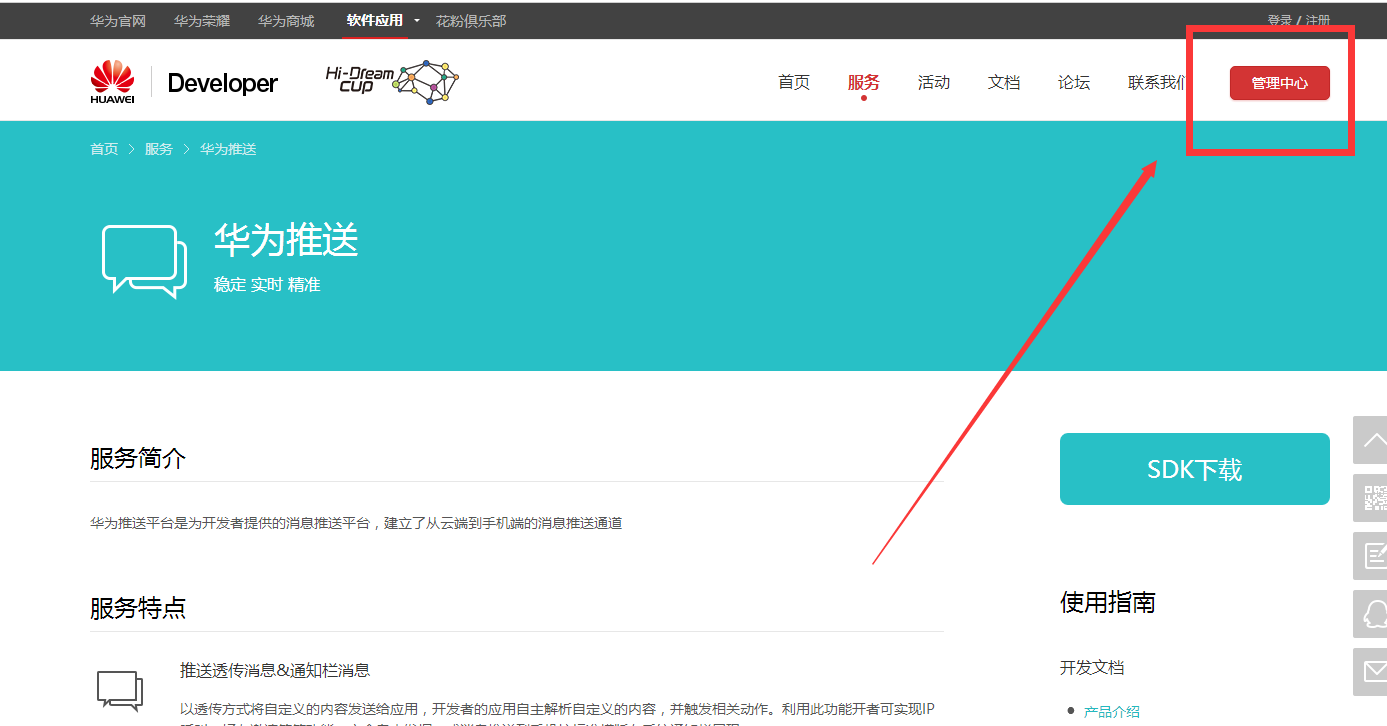The image size is (1387, 726).
Task: Open the 活动 navigation item
Action: click(x=933, y=83)
